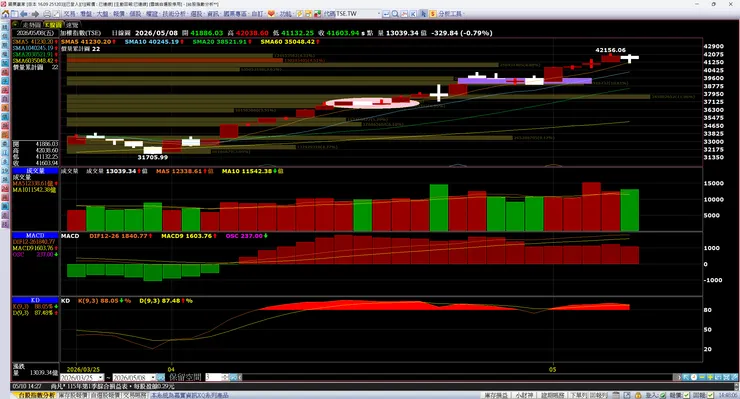Click the MA10 11542.38 volume legend
The width and height of the screenshot is (740, 399).
point(252,171)
